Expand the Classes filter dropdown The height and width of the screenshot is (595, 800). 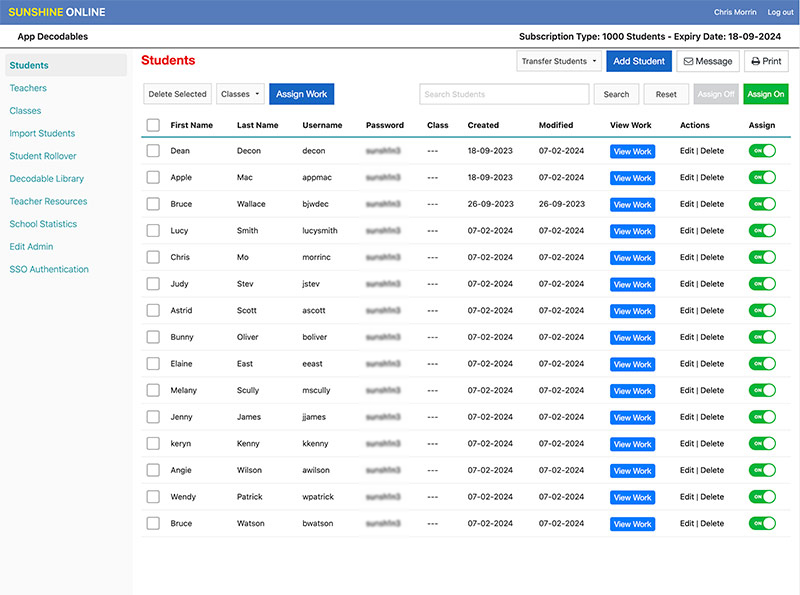click(240, 93)
